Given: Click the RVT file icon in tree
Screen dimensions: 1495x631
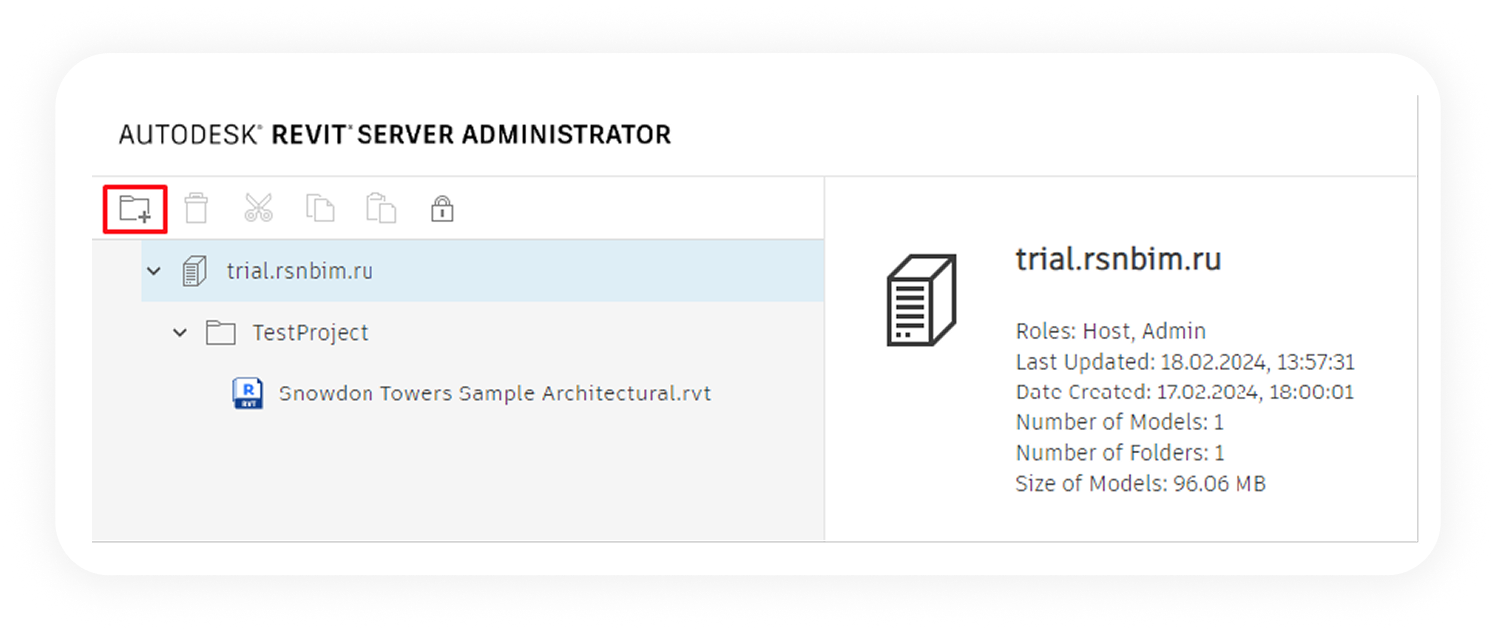Looking at the screenshot, I should (x=247, y=393).
